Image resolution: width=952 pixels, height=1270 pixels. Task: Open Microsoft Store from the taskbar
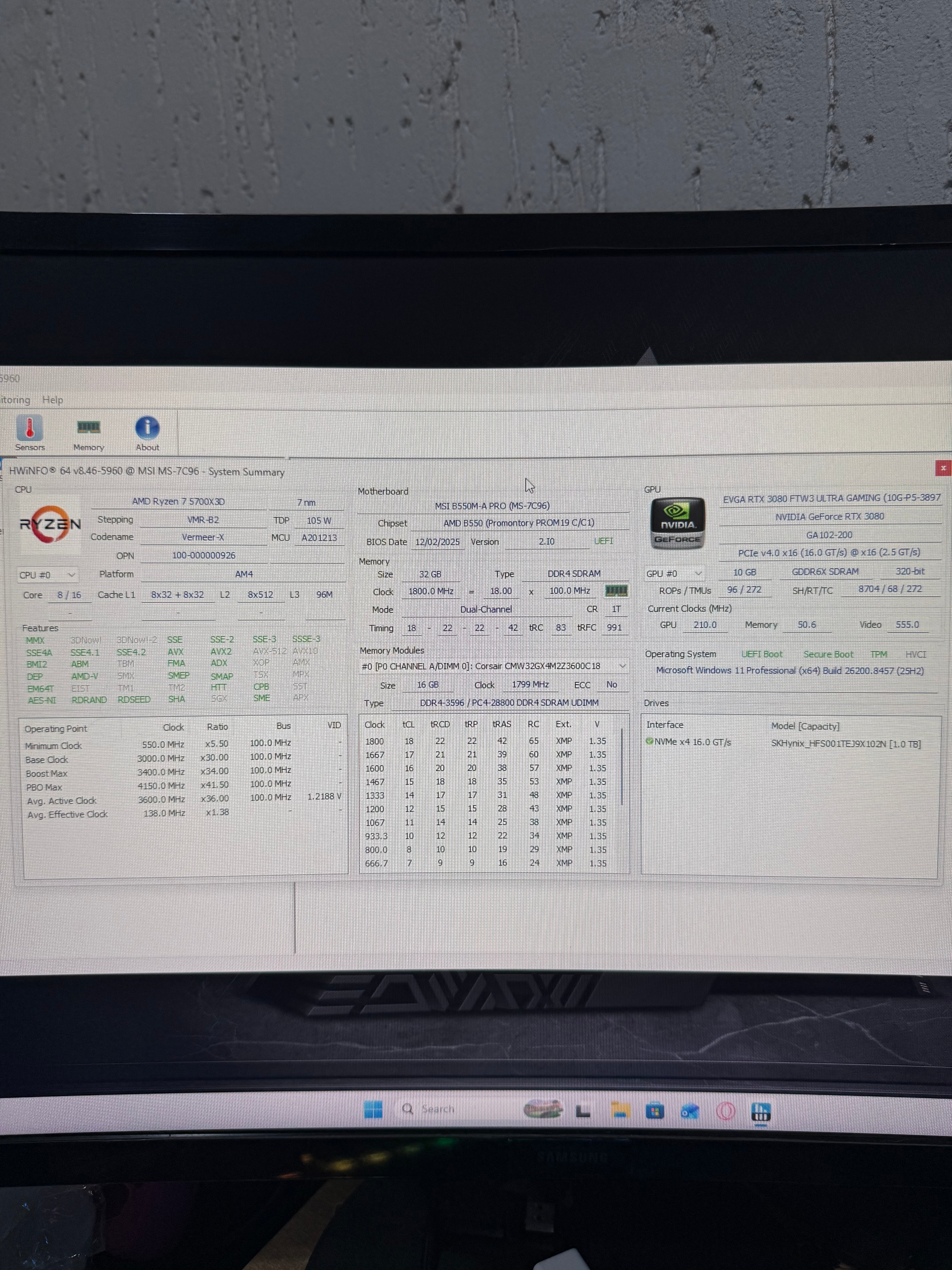pyautogui.click(x=655, y=1111)
